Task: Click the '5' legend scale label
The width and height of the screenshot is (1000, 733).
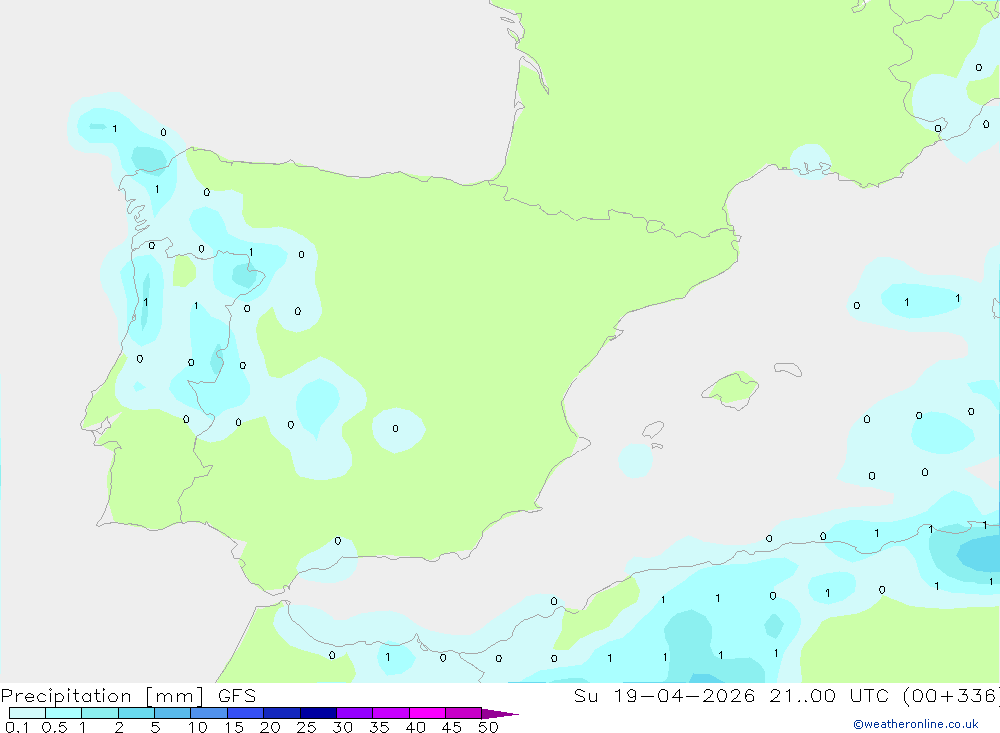Action: (x=155, y=727)
